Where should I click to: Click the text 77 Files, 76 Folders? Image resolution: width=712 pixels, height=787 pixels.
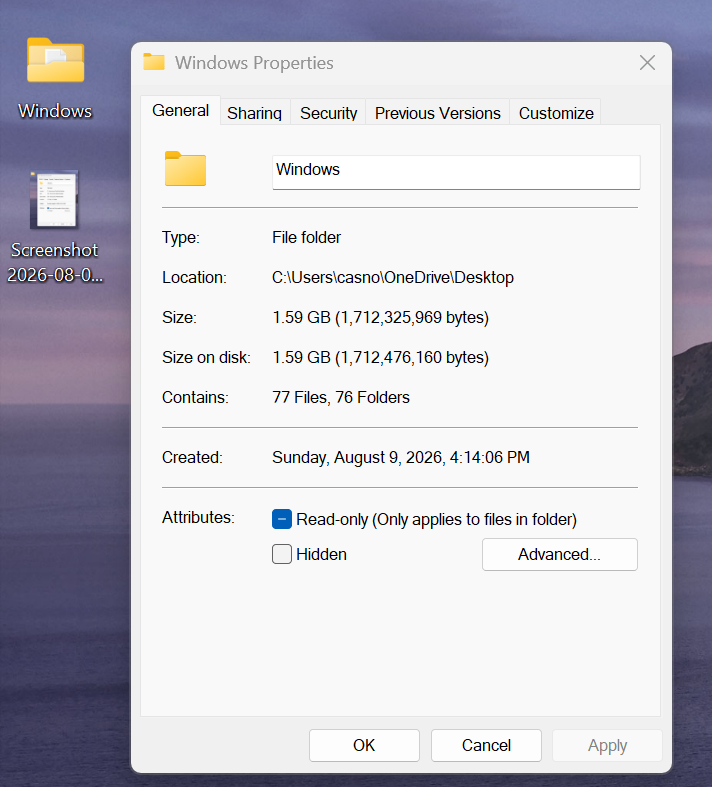coord(341,397)
